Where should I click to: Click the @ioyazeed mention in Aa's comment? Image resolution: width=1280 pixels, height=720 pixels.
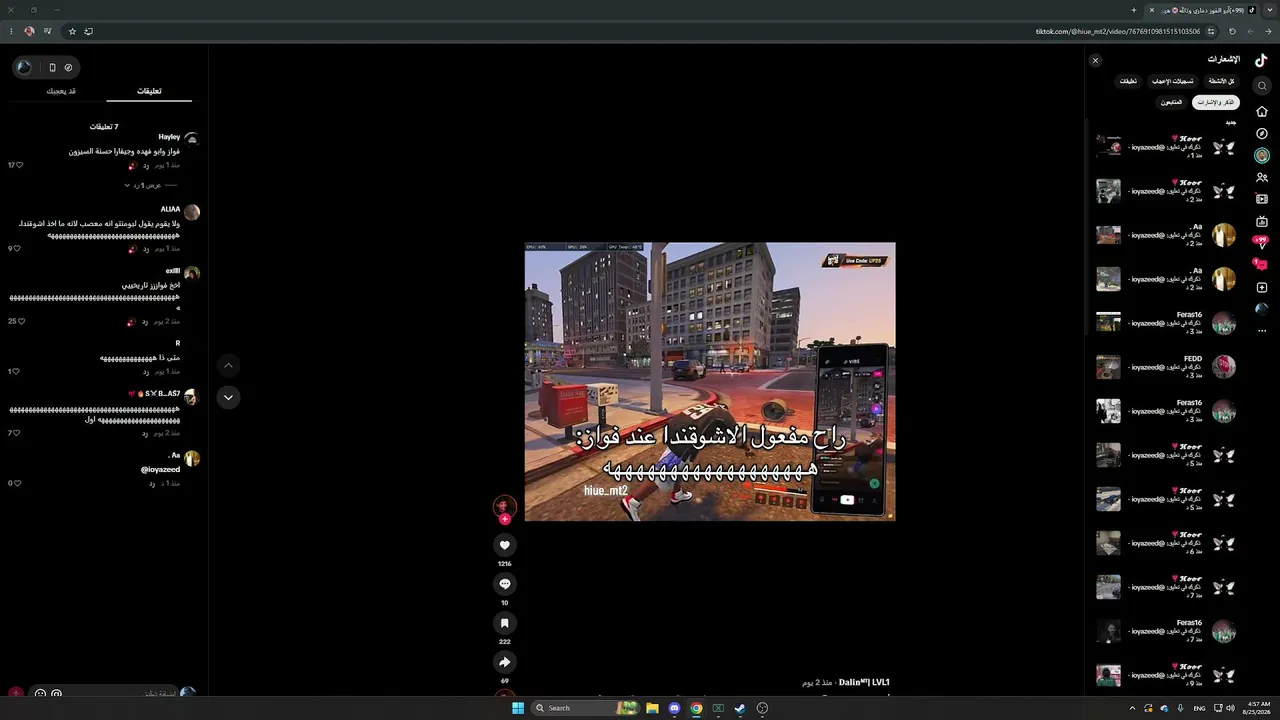(160, 469)
